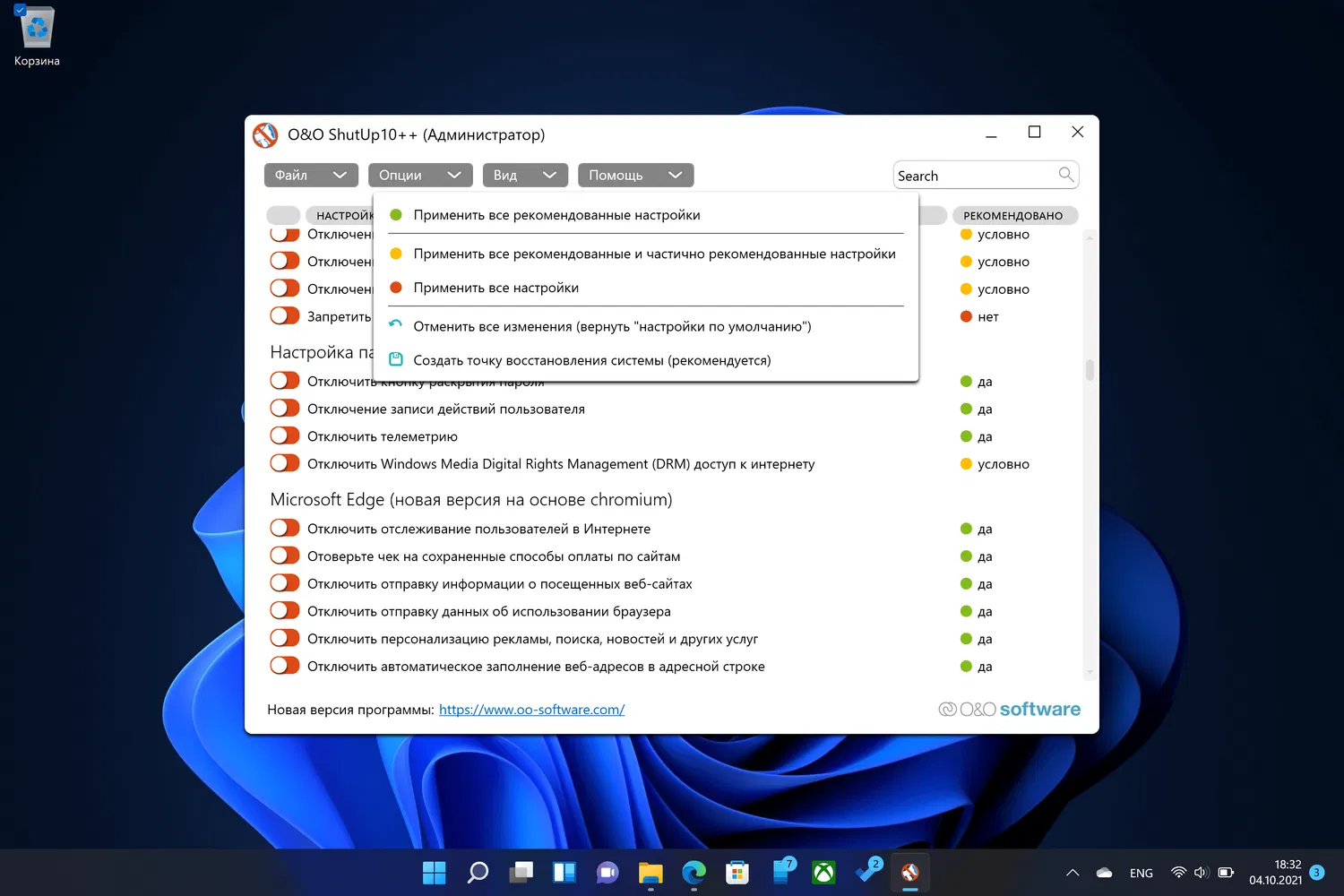Open Microsoft Store from the taskbar
Screen dimensions: 1344x896
737,872
